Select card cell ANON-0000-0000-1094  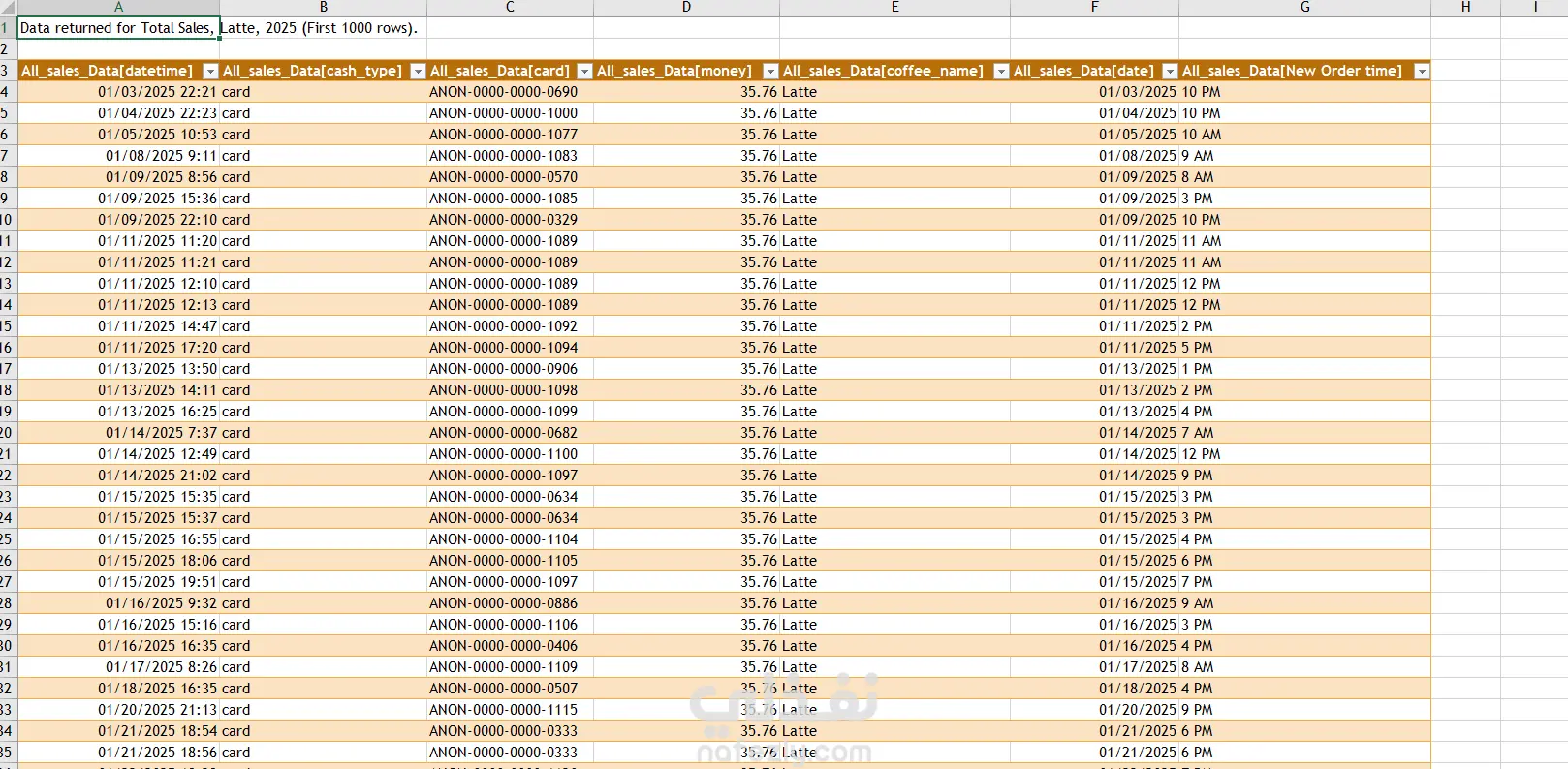click(511, 348)
